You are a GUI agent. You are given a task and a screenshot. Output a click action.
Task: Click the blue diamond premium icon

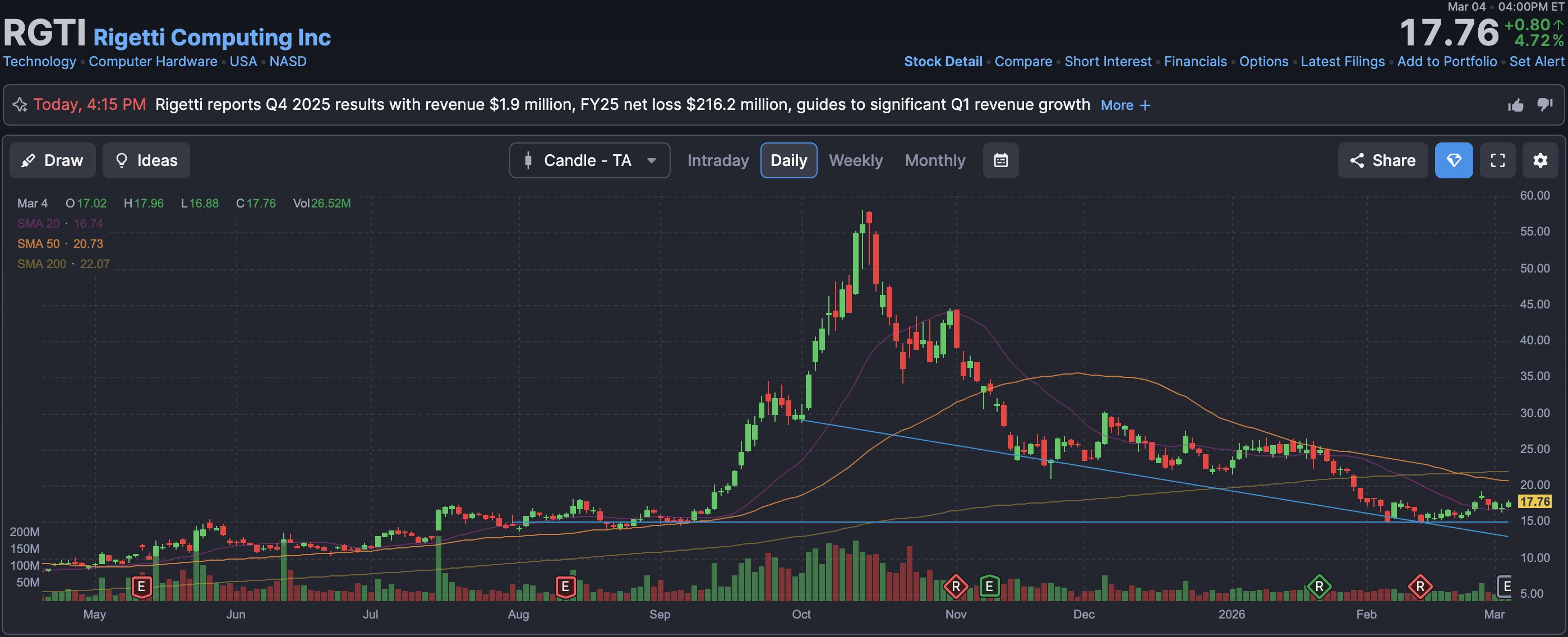(x=1453, y=160)
